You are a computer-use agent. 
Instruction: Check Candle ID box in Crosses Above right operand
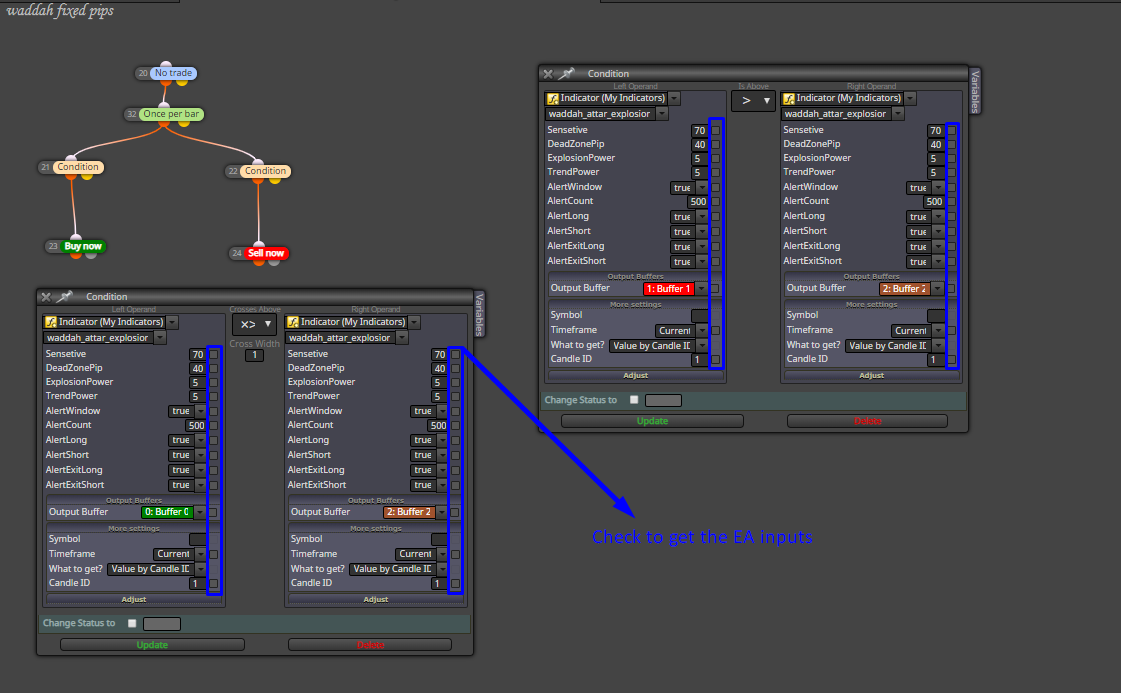[455, 584]
